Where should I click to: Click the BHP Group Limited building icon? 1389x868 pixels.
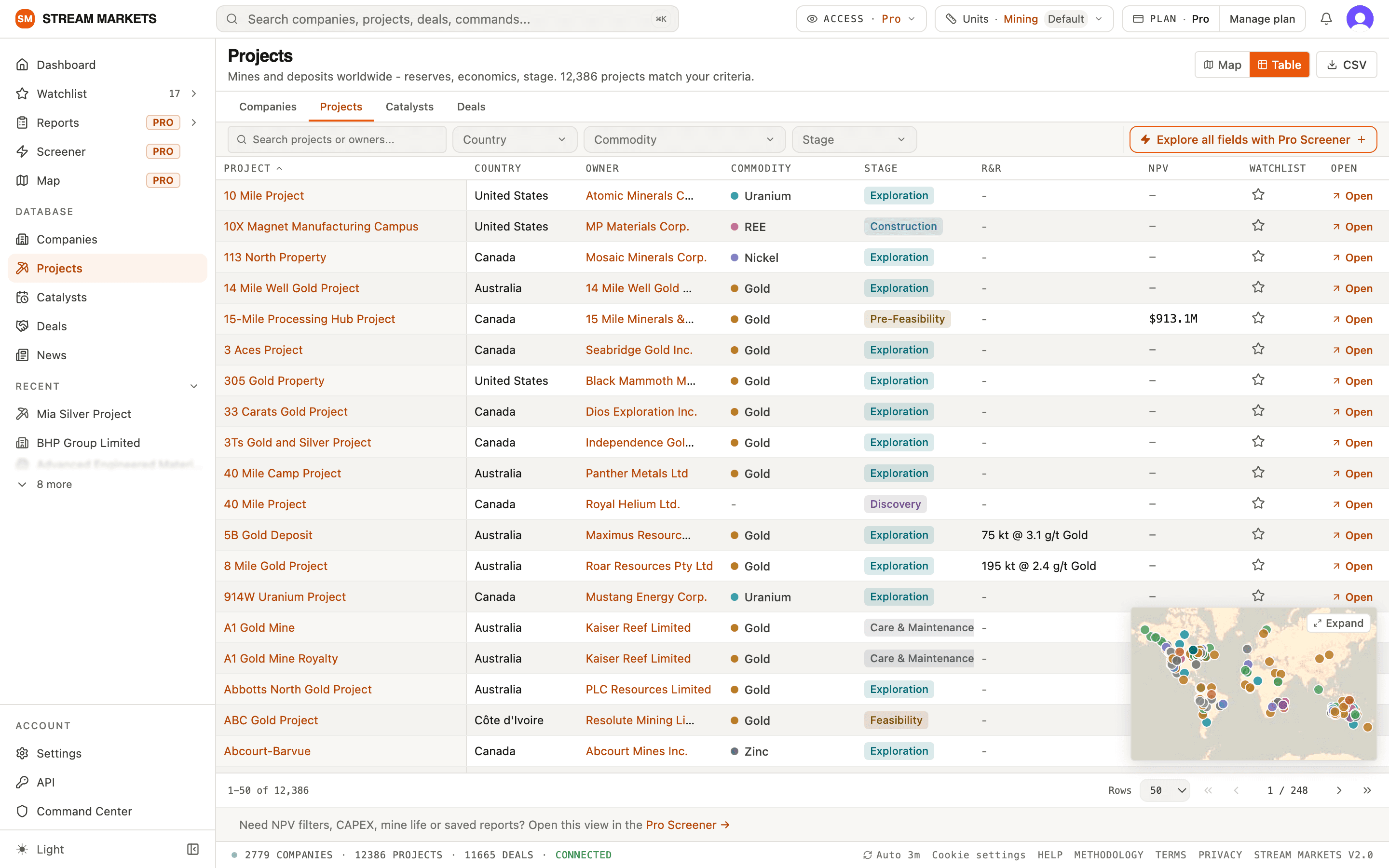(x=22, y=443)
